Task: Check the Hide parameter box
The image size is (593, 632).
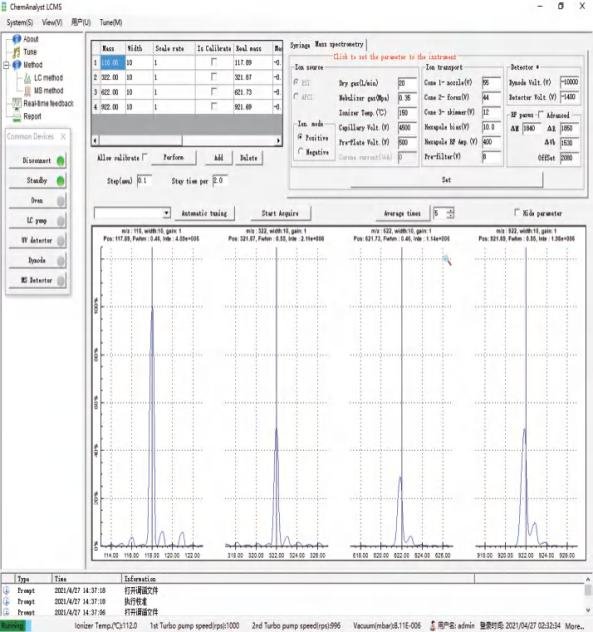Action: [x=517, y=212]
